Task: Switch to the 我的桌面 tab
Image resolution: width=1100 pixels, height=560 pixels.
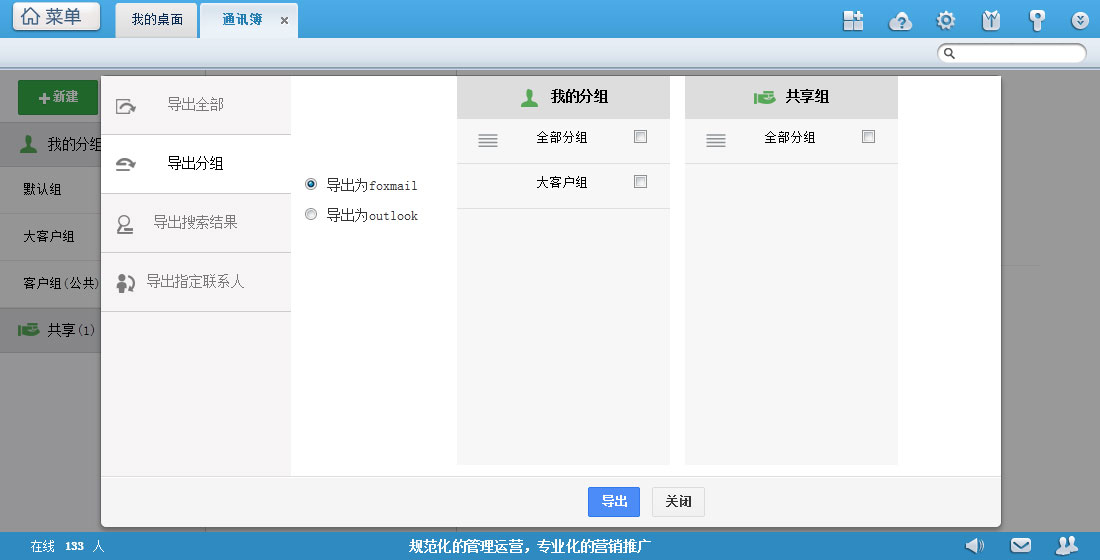Action: [x=157, y=20]
